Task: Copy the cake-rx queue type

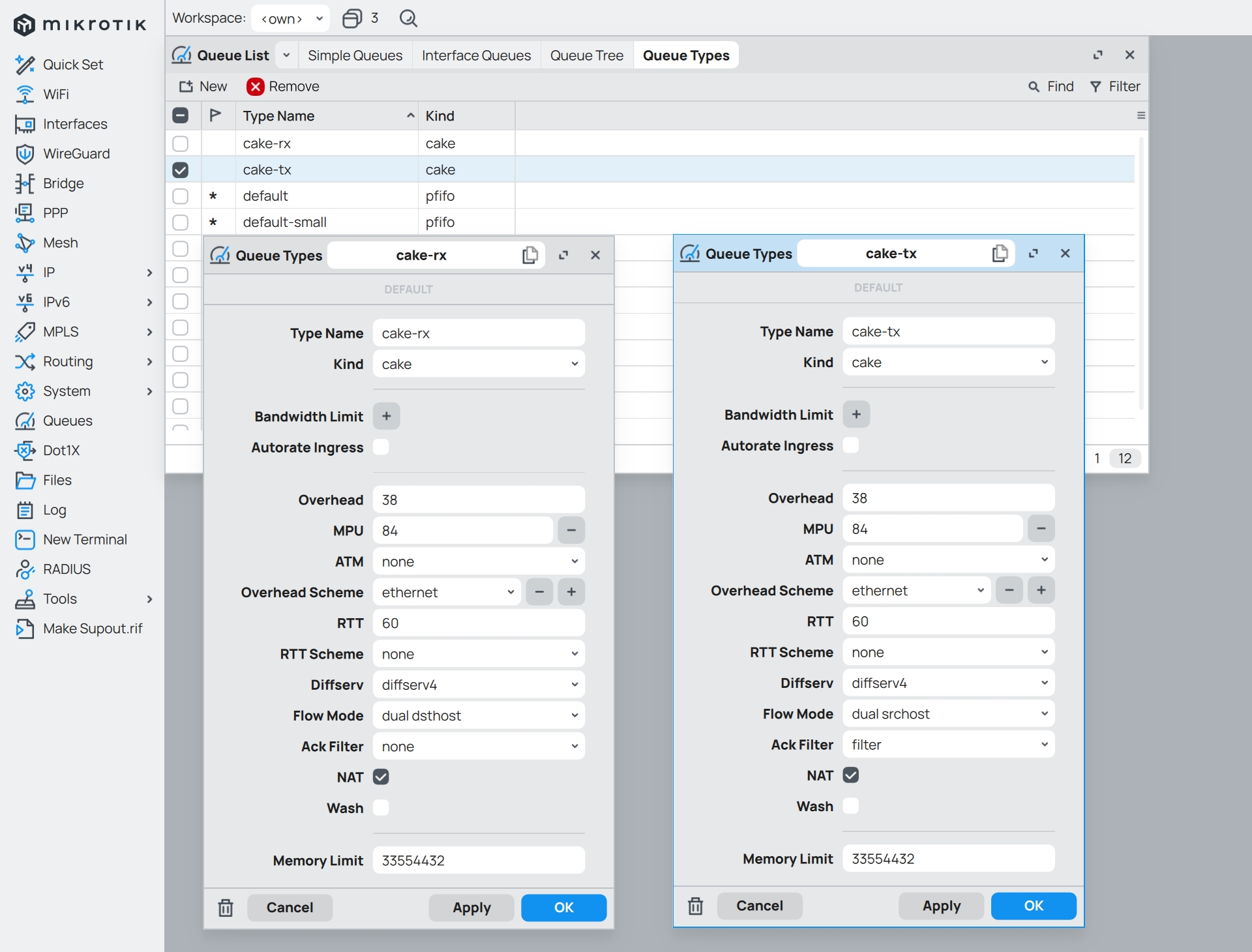Action: click(530, 255)
